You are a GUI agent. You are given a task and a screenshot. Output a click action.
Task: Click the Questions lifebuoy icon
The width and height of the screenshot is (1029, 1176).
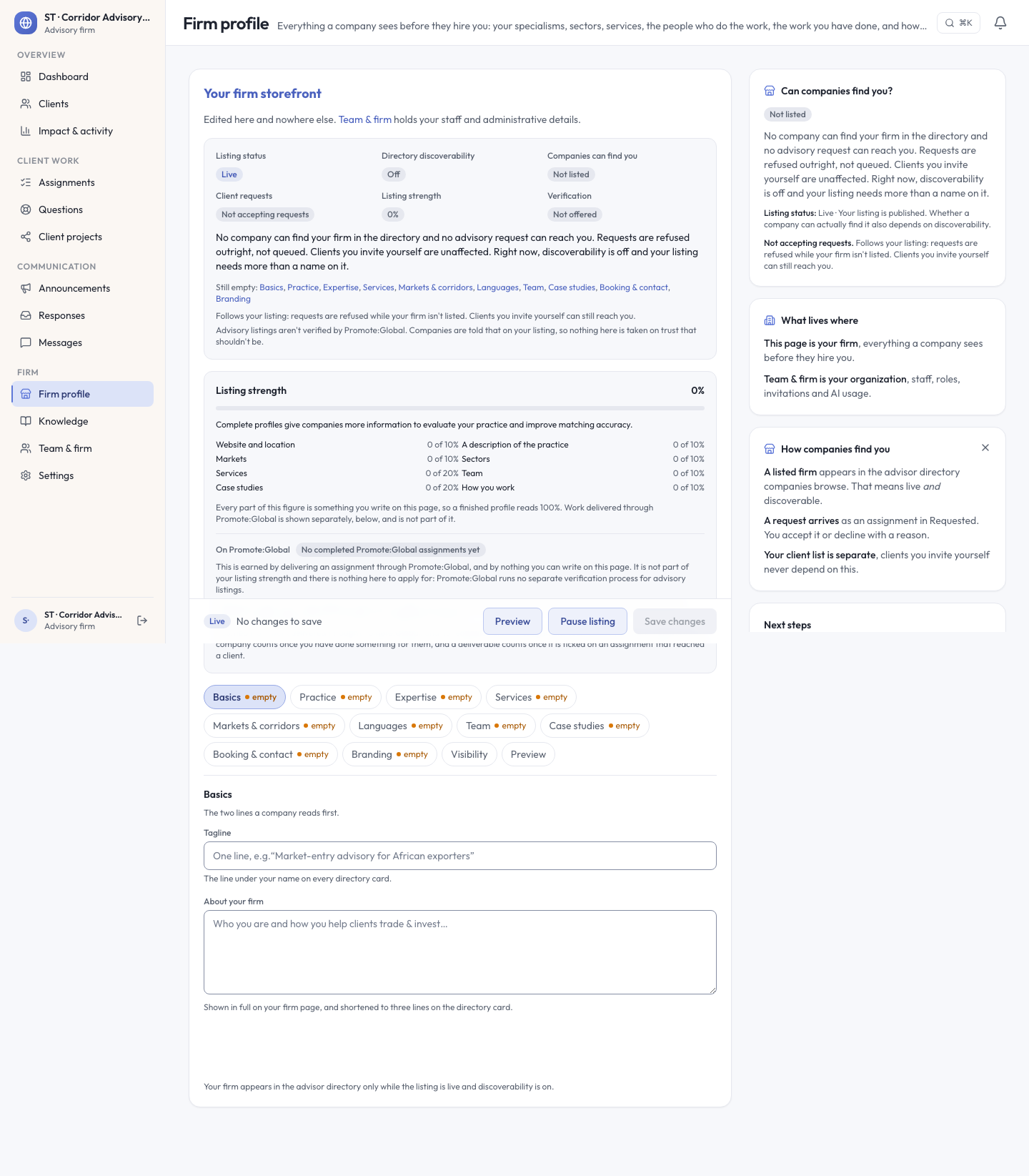pyautogui.click(x=26, y=209)
